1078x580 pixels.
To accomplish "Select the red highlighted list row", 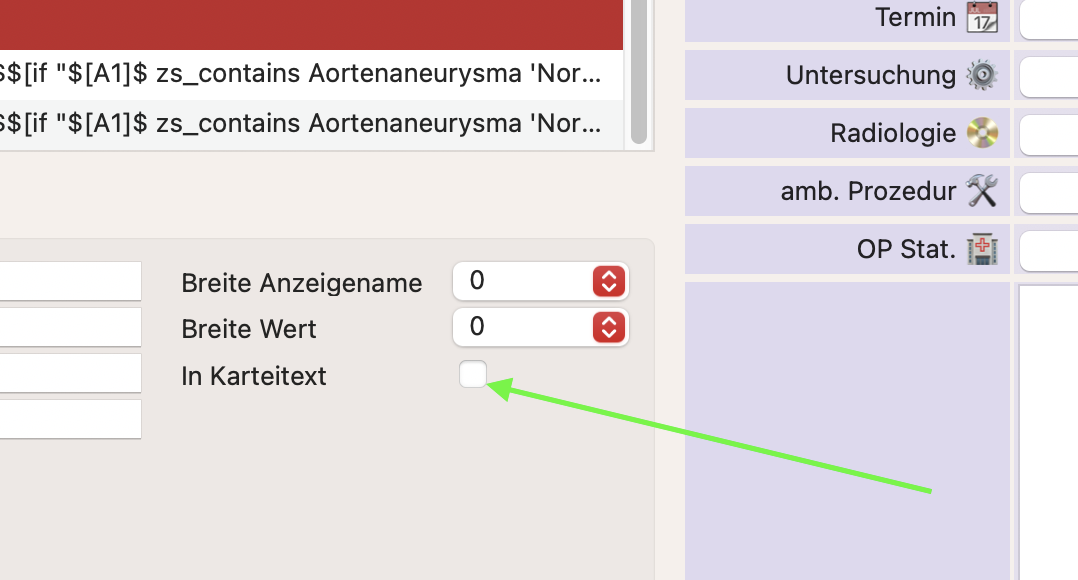I will (311, 25).
